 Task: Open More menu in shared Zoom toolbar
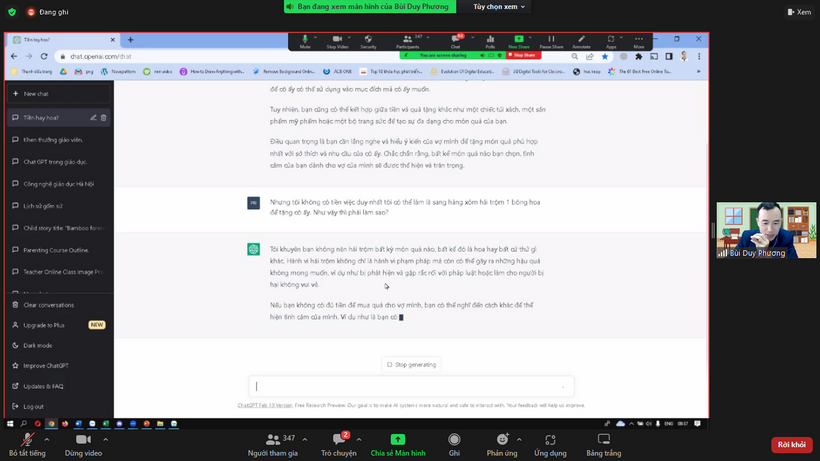point(639,42)
